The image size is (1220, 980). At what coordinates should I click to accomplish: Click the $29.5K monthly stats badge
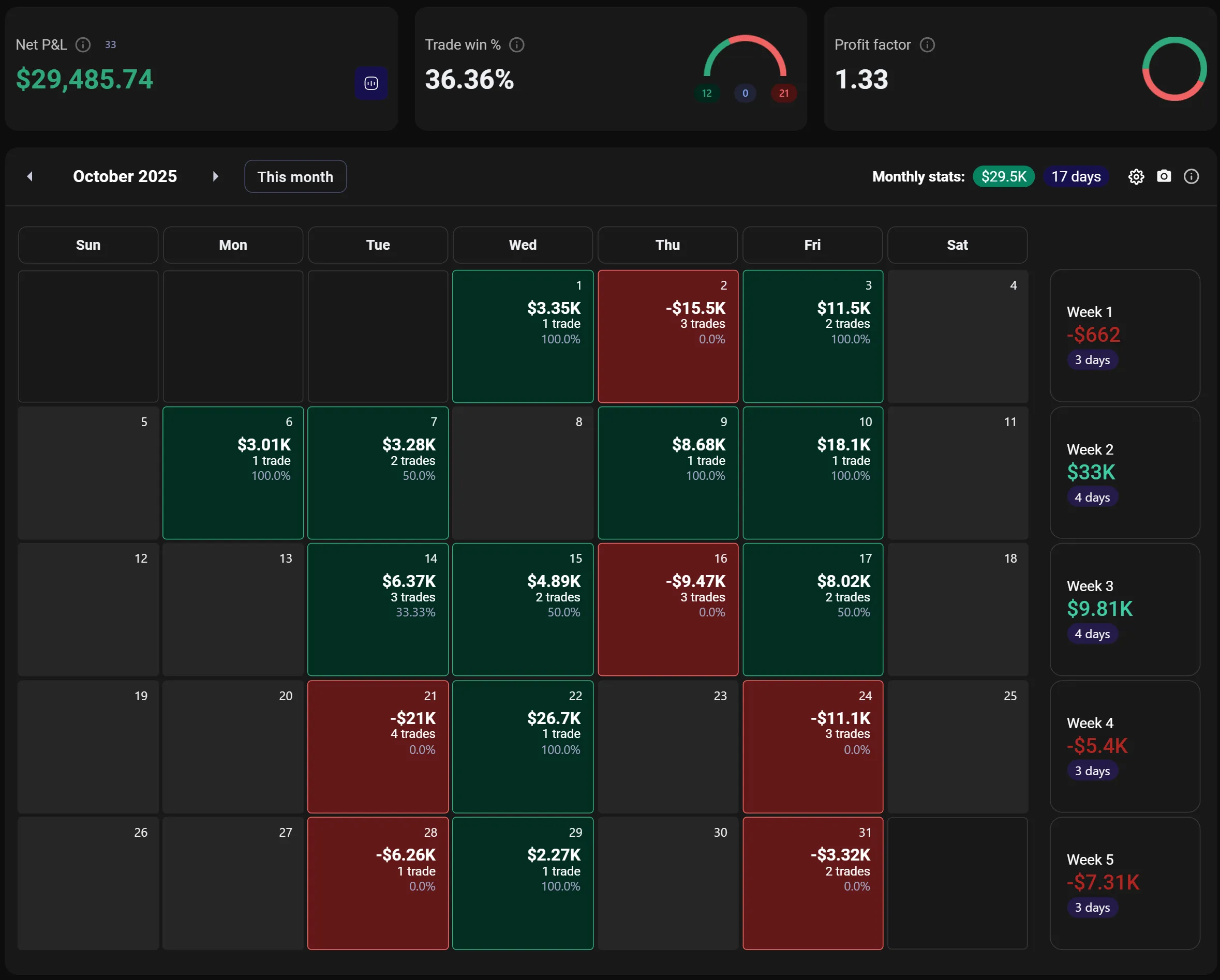(1003, 177)
